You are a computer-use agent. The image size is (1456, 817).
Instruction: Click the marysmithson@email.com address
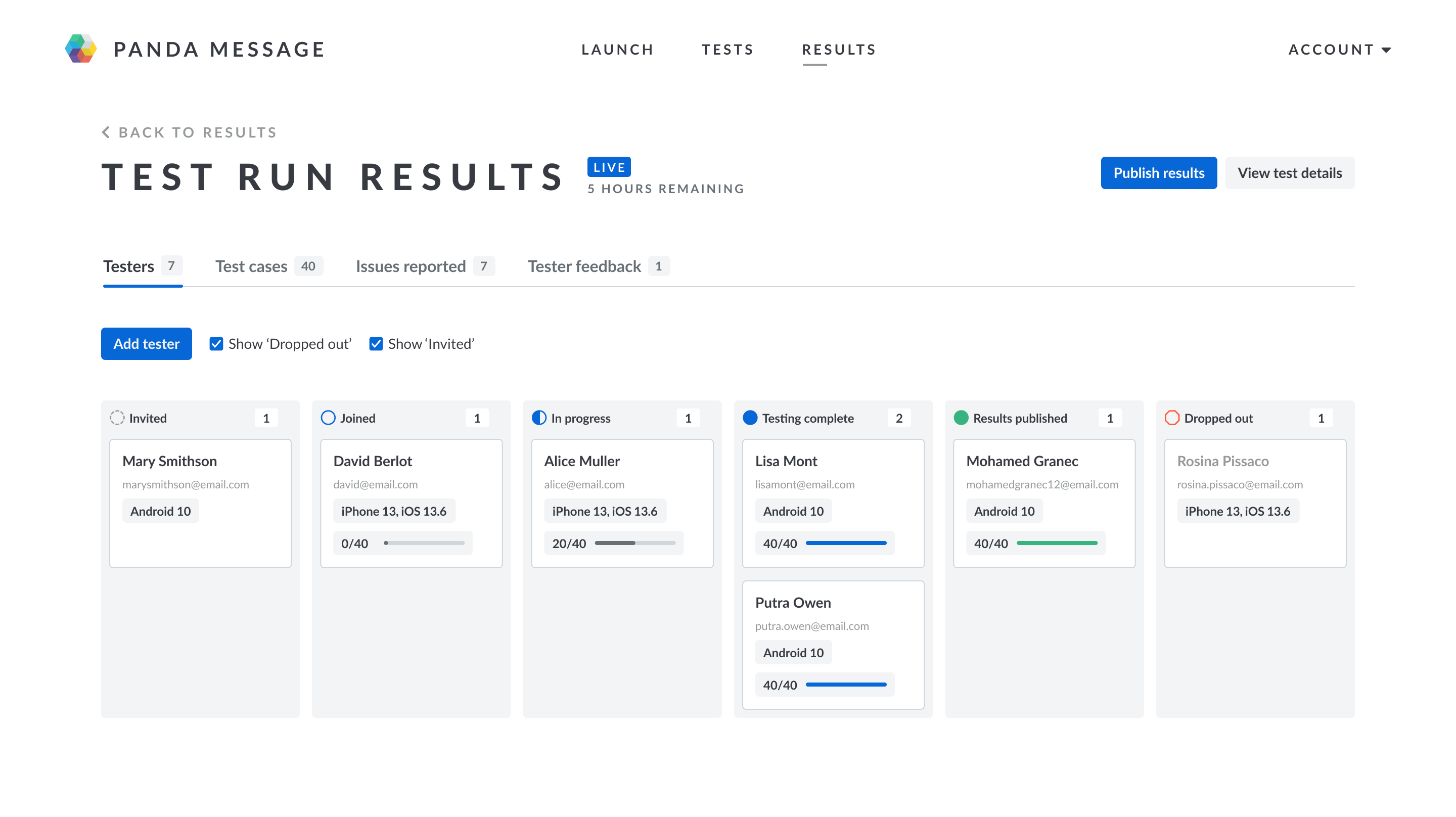pos(186,484)
